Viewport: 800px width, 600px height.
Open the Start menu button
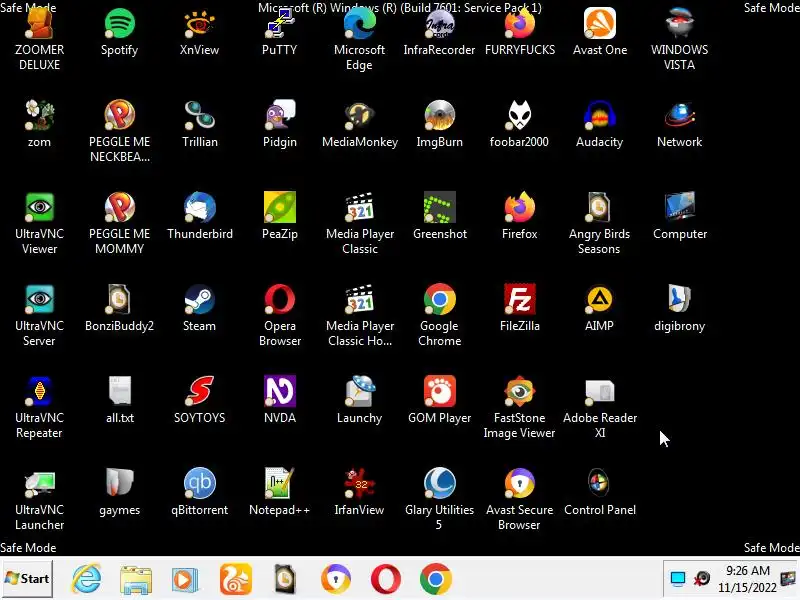point(27,579)
